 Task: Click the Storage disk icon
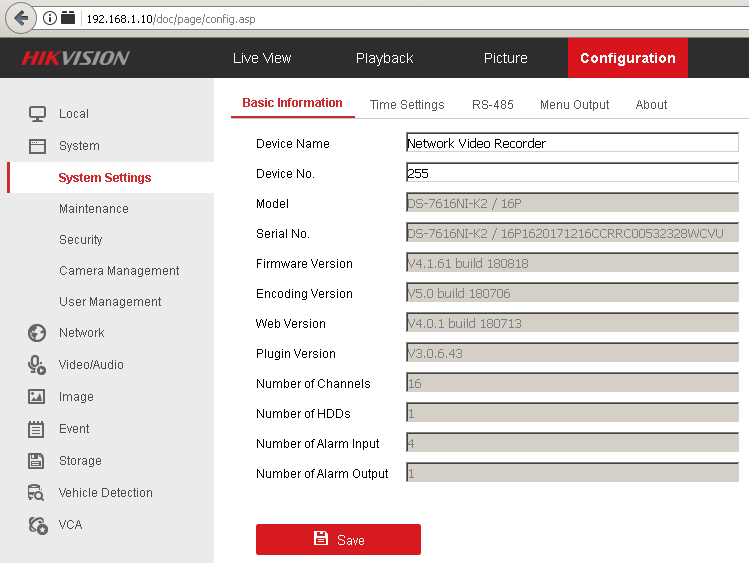[x=37, y=461]
